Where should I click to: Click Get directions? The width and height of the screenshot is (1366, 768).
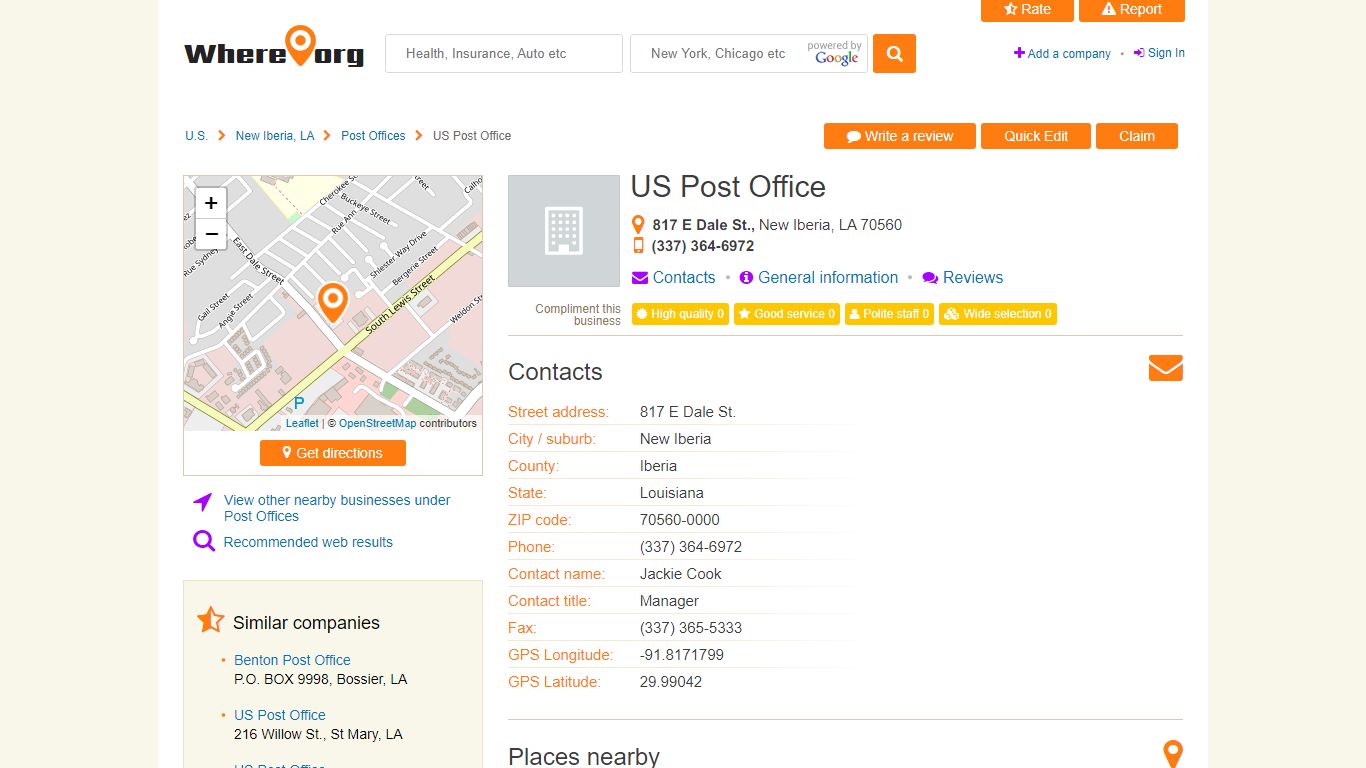tap(333, 453)
